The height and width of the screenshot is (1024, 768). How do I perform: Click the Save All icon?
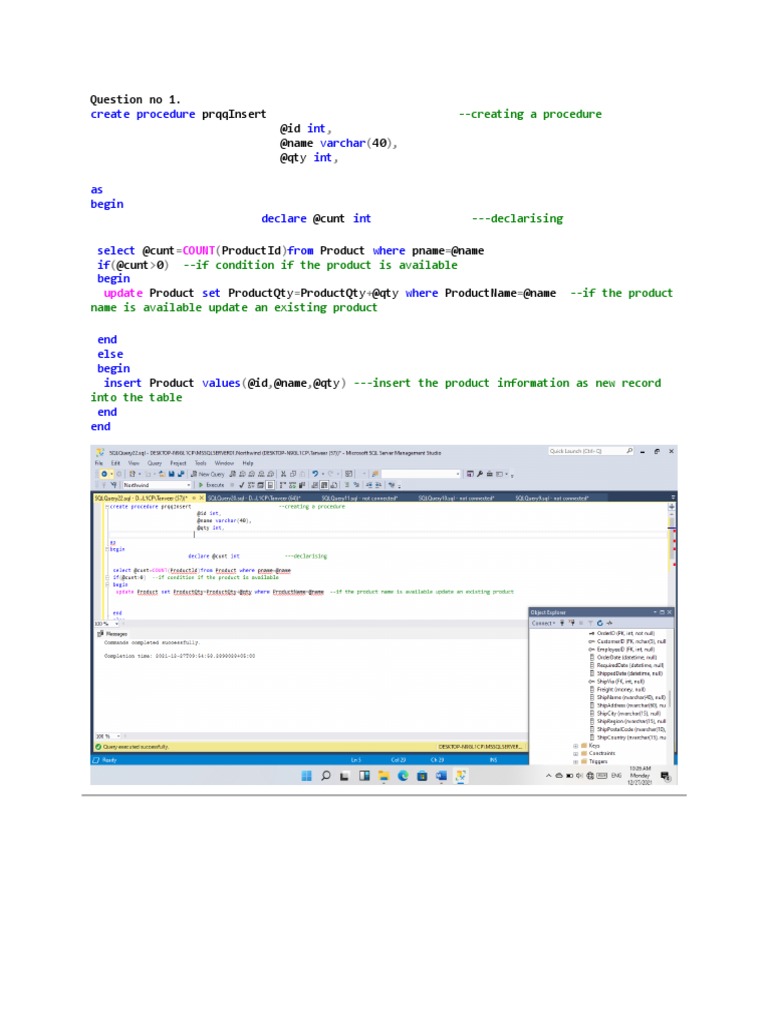[x=180, y=474]
